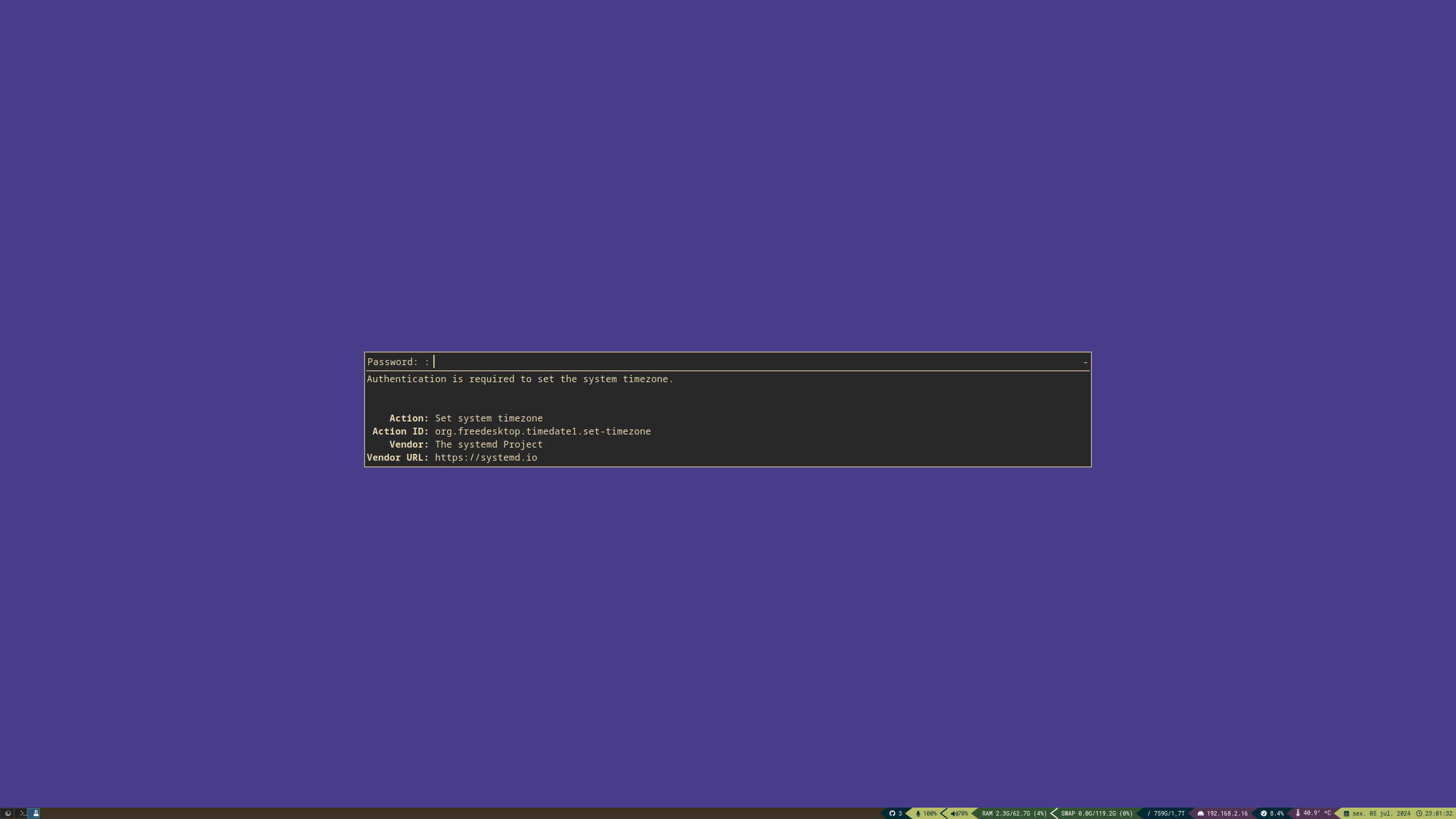Click the dash indicator at prompt's right edge
Viewport: 1456px width, 819px height.
[x=1085, y=362]
